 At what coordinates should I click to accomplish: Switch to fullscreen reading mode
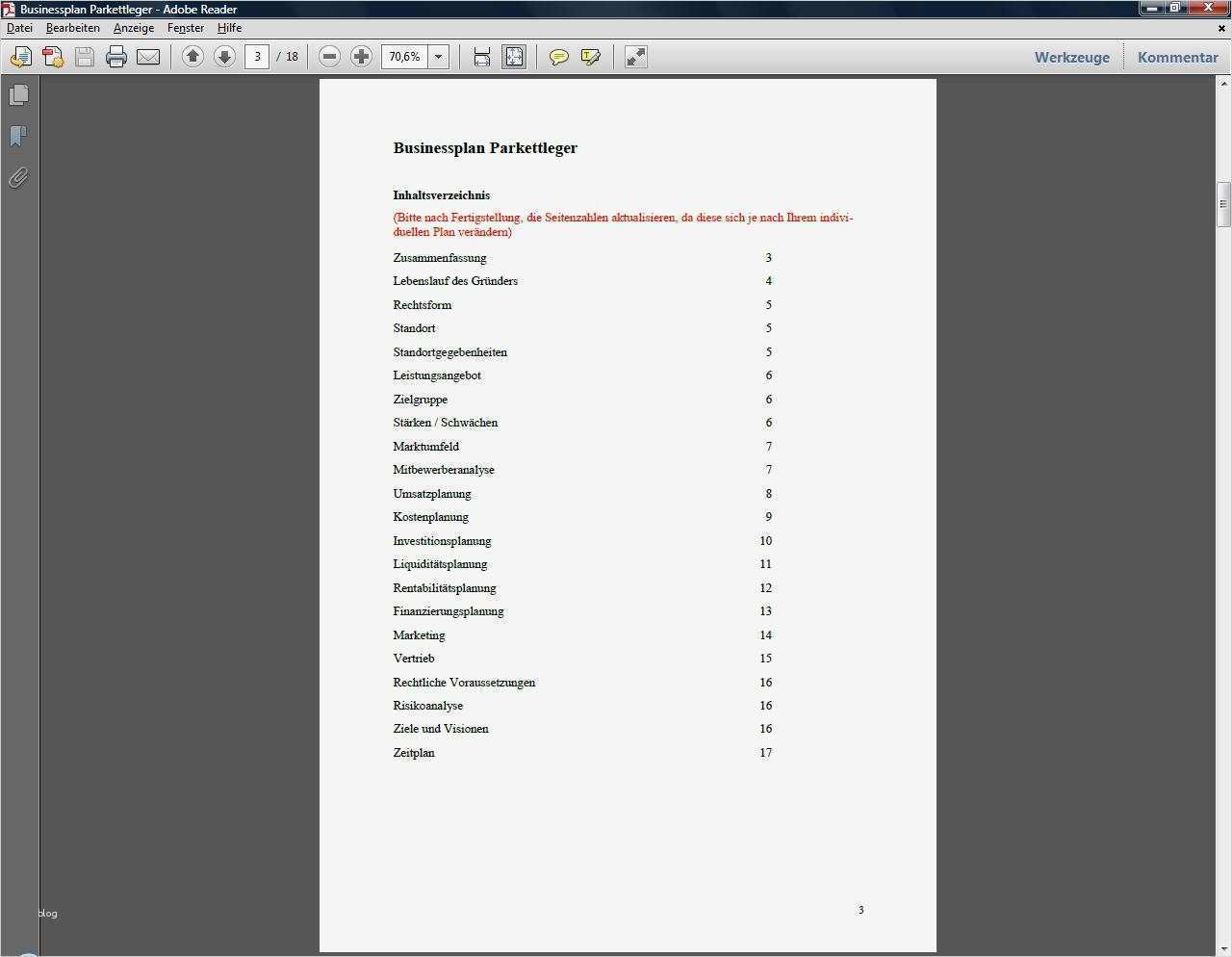(635, 56)
